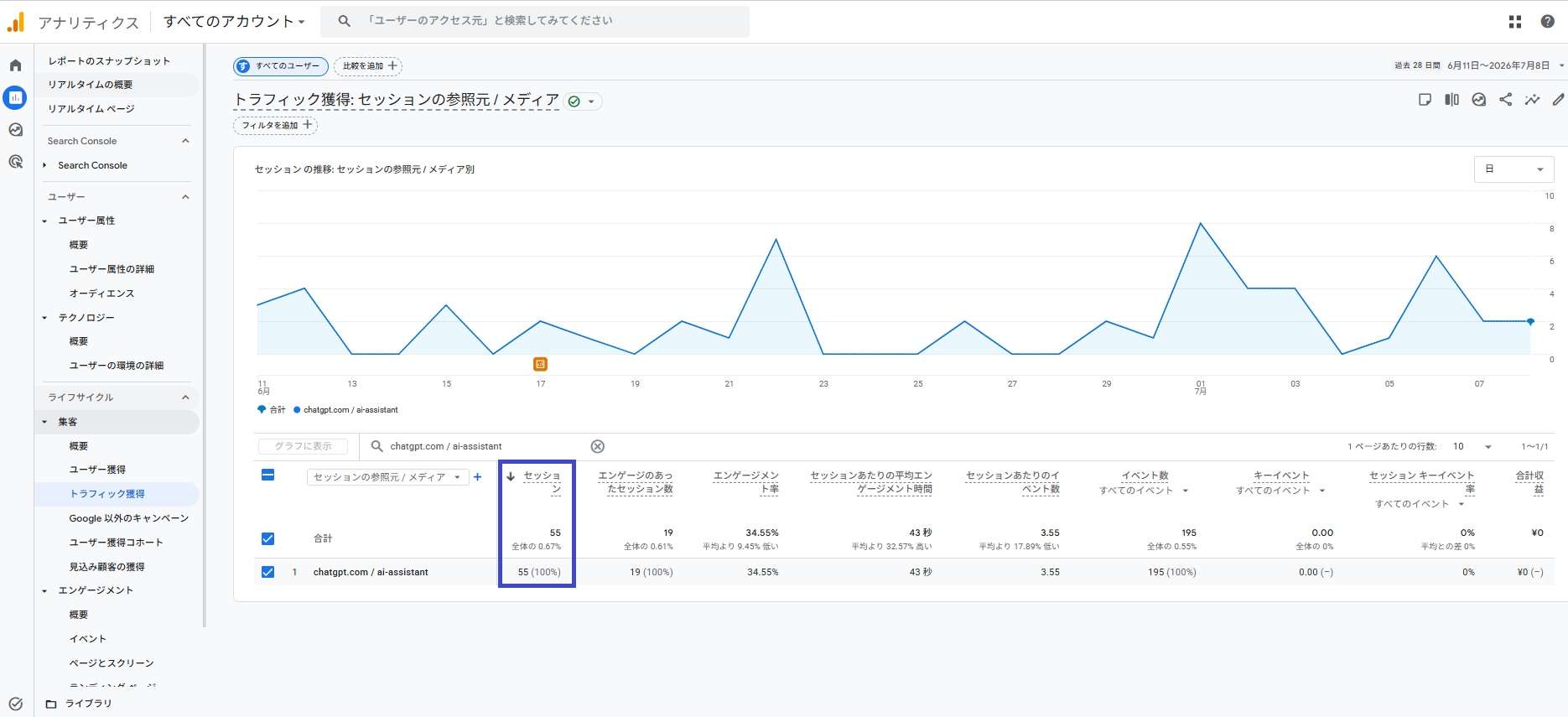Open リアルタイム ページ in sidebar
Image resolution: width=1568 pixels, height=717 pixels.
click(x=91, y=109)
